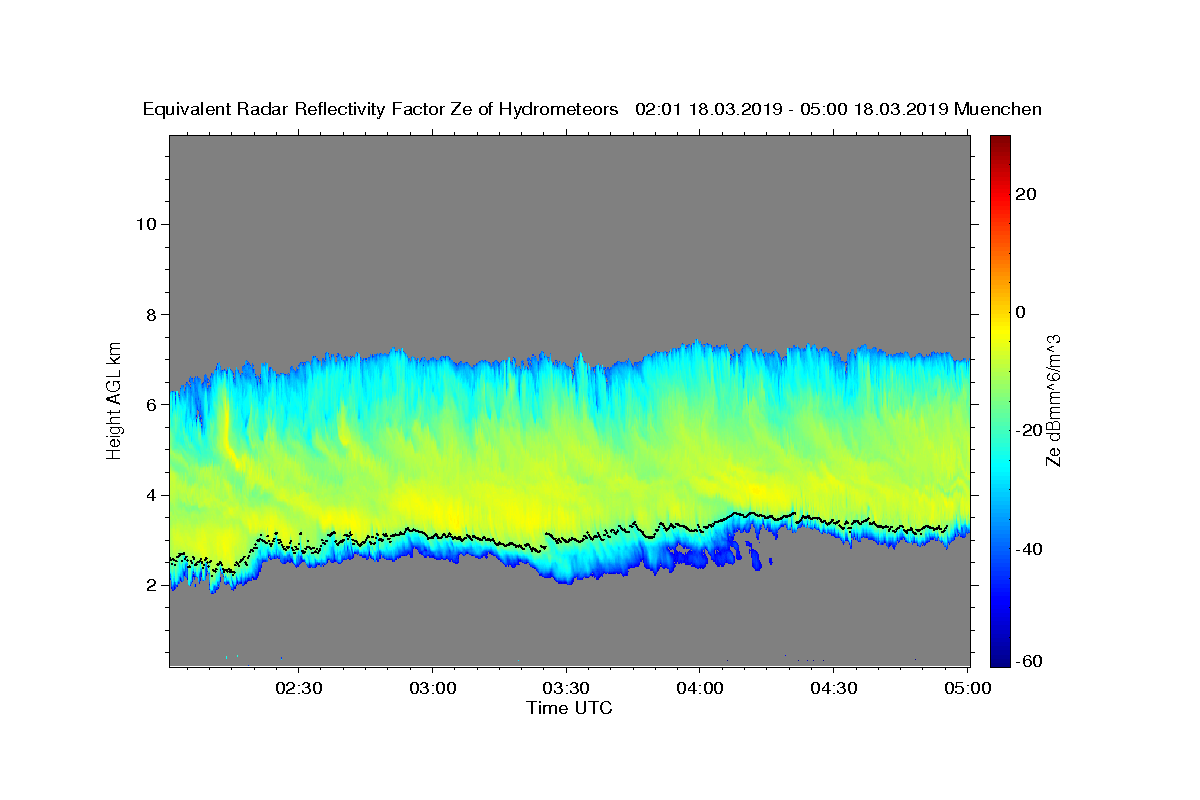Click the 04:30 time axis label

(x=834, y=689)
